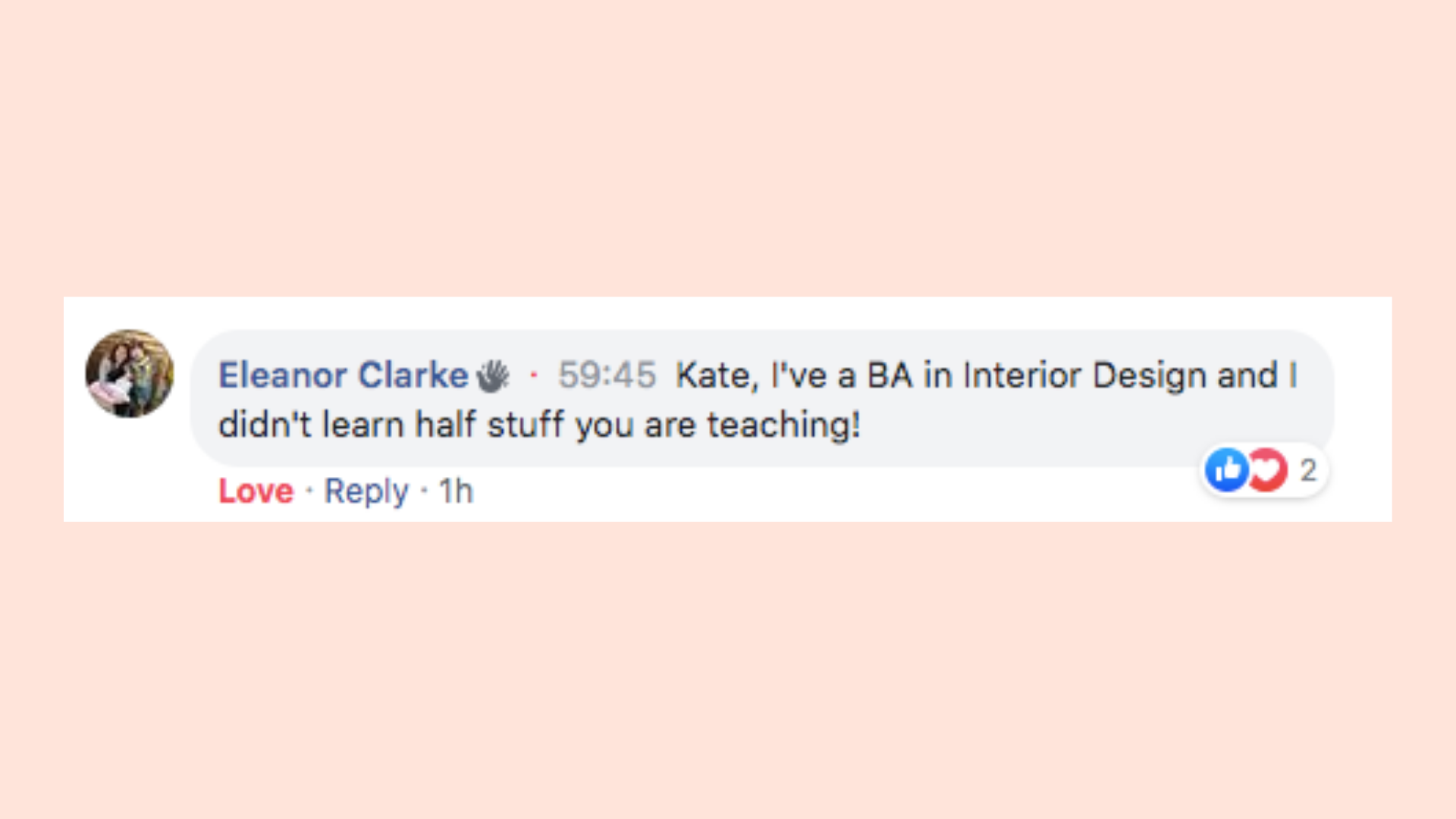The width and height of the screenshot is (1456, 819).
Task: Reply to Eleanor Clarke's comment
Action: tap(366, 491)
